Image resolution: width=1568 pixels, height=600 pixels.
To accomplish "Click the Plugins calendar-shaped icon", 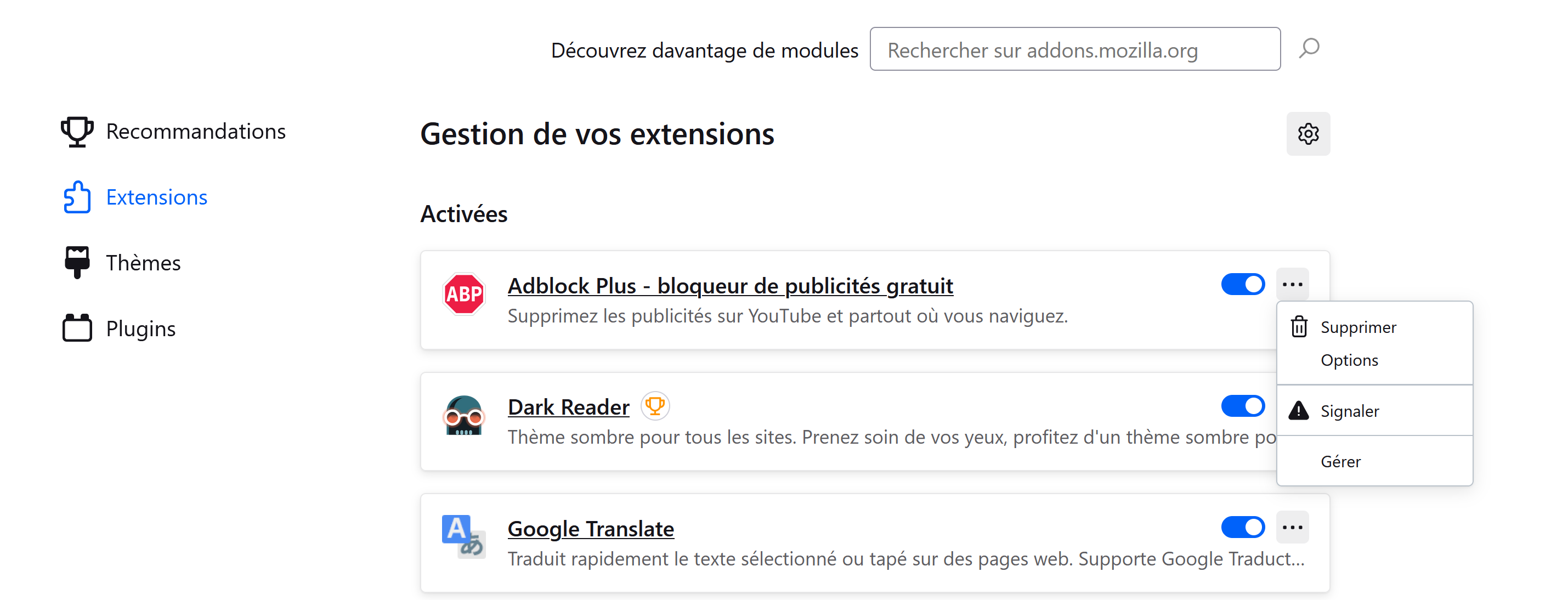I will [x=77, y=328].
